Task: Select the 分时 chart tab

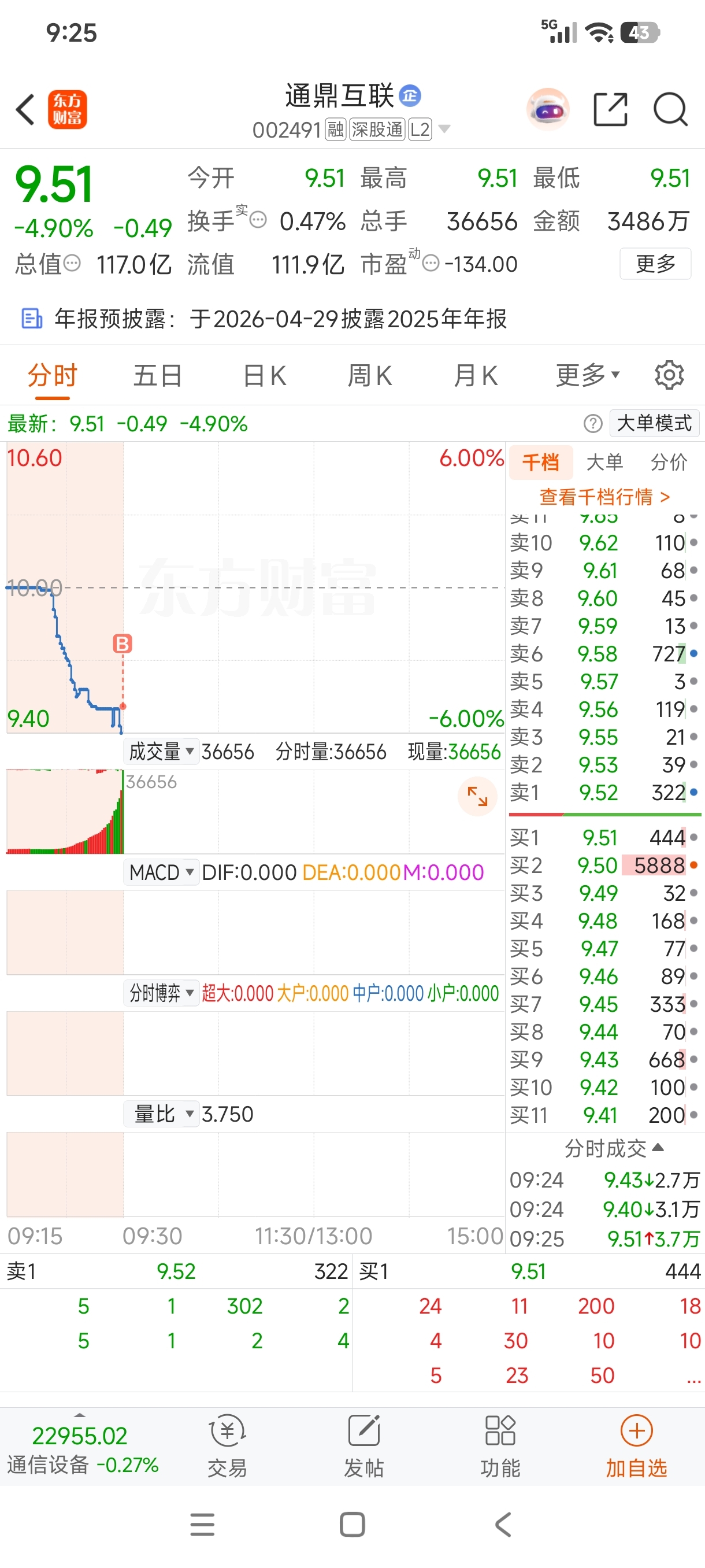Action: click(x=53, y=376)
